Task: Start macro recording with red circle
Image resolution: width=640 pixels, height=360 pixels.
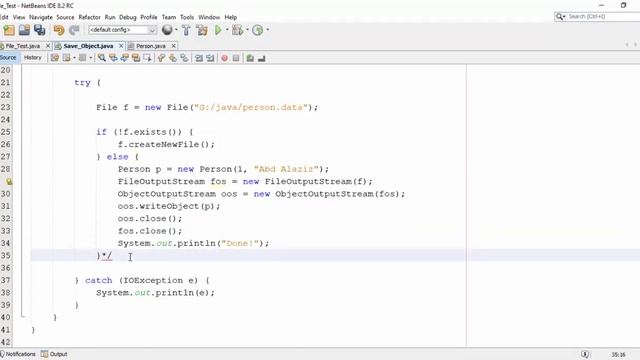Action: pos(224,58)
